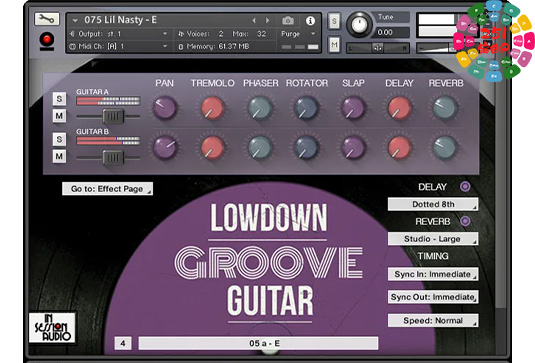Screen dimensions: 535x363
Task: Adjust the Guitar B volume slider
Action: (113, 158)
